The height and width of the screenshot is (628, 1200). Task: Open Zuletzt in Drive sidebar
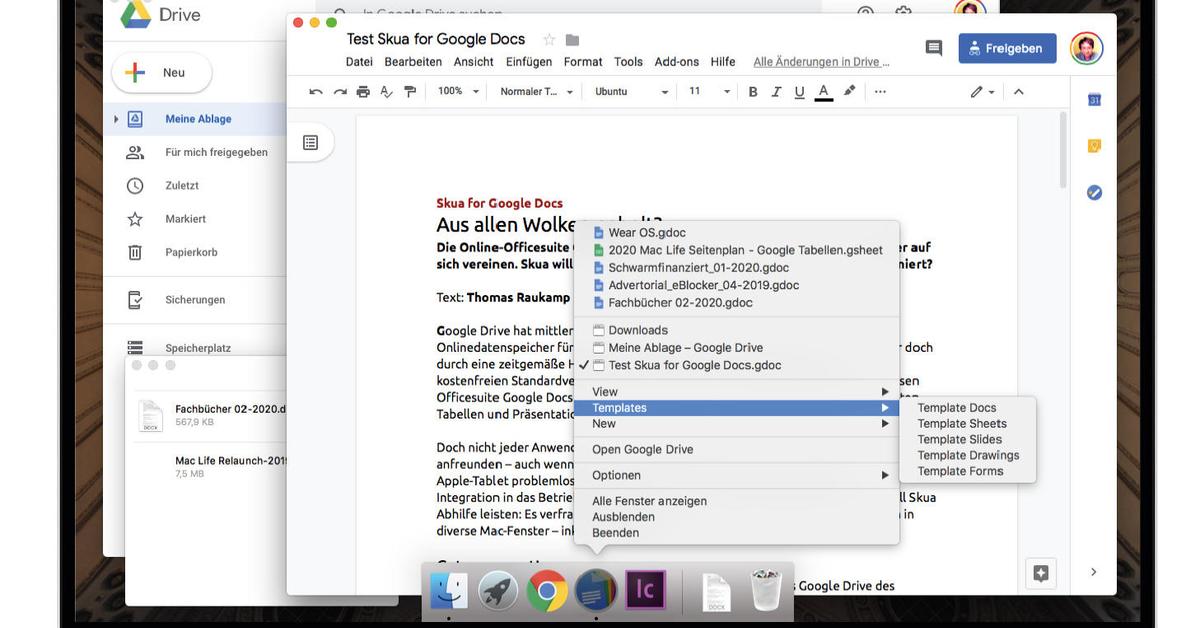tap(182, 186)
